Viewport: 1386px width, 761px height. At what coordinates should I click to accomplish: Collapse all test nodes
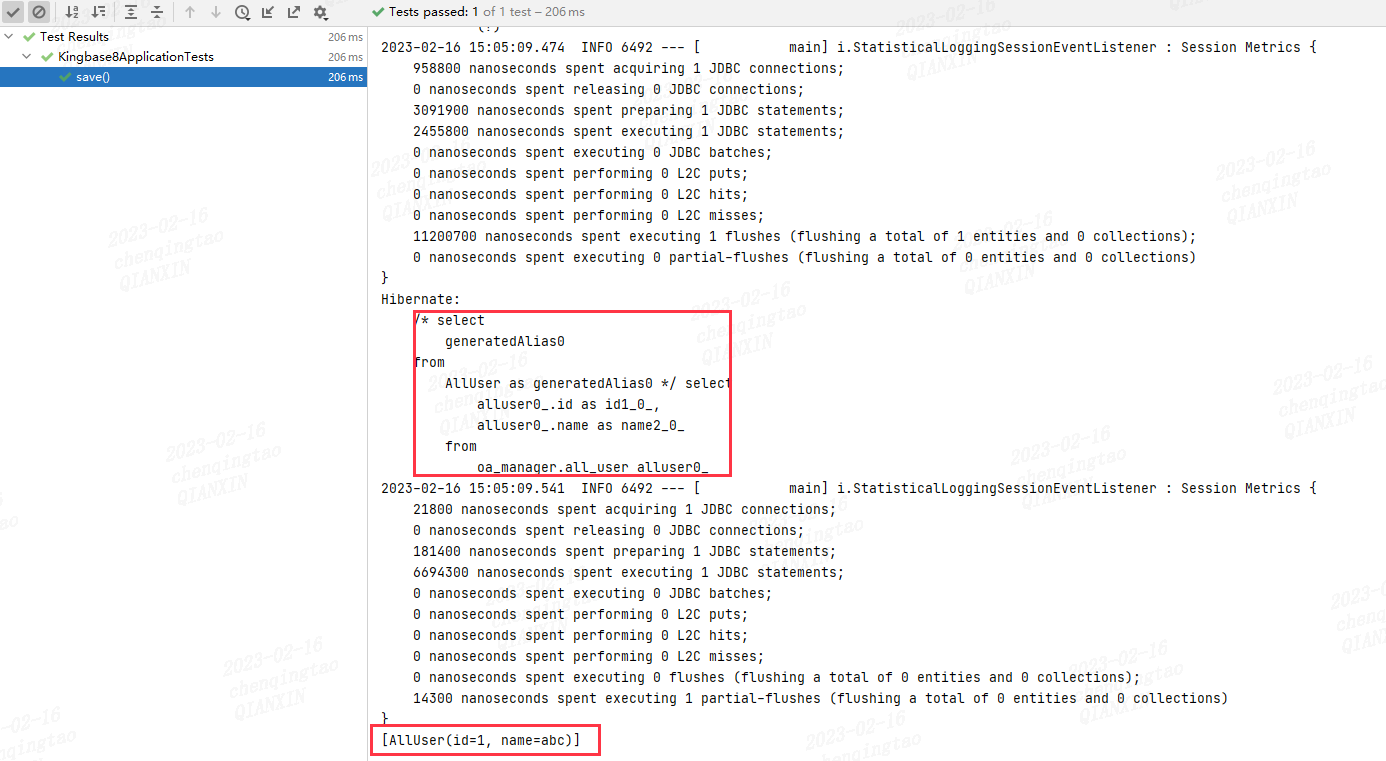coord(157,12)
